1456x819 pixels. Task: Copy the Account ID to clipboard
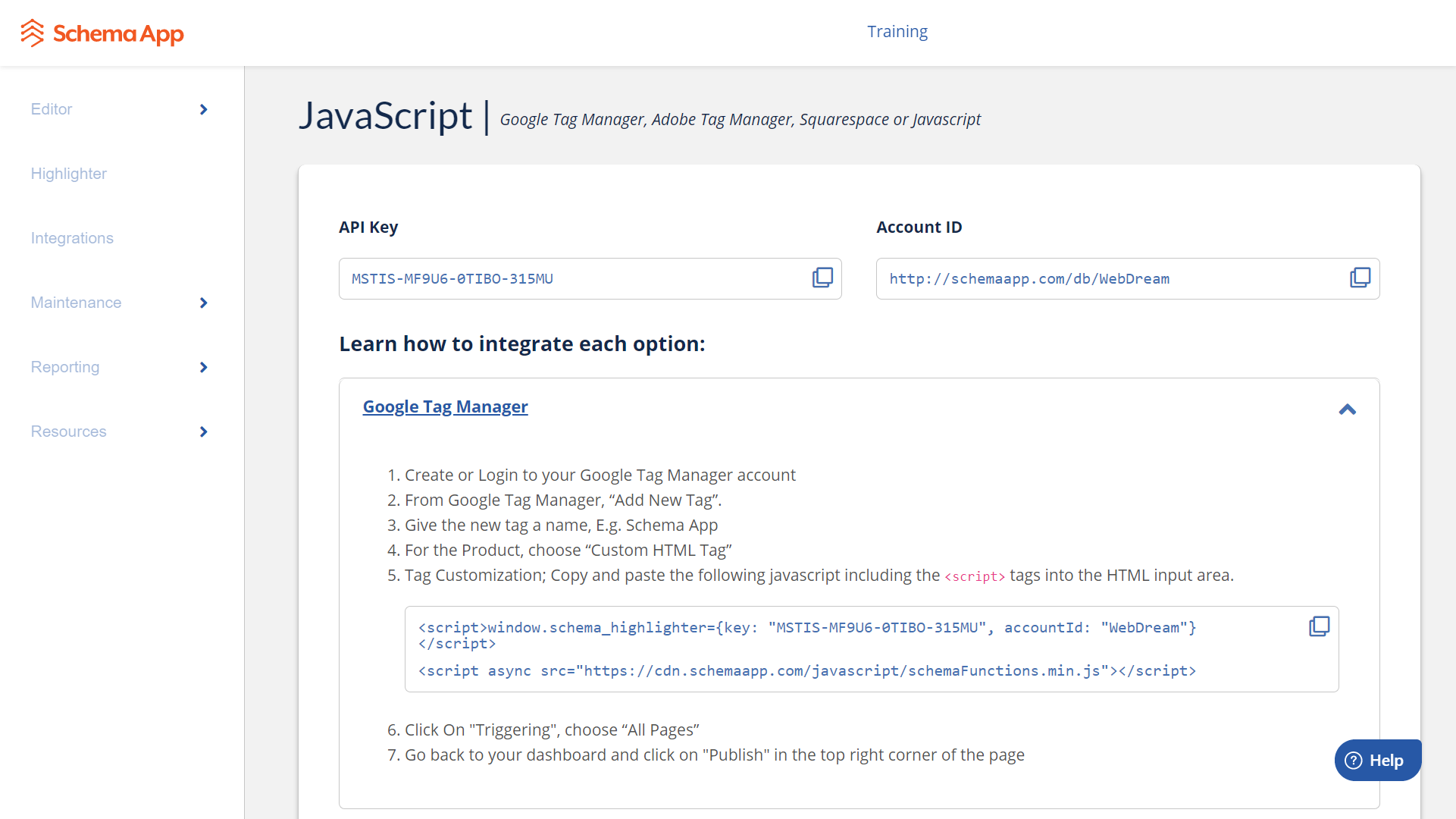pyautogui.click(x=1360, y=278)
